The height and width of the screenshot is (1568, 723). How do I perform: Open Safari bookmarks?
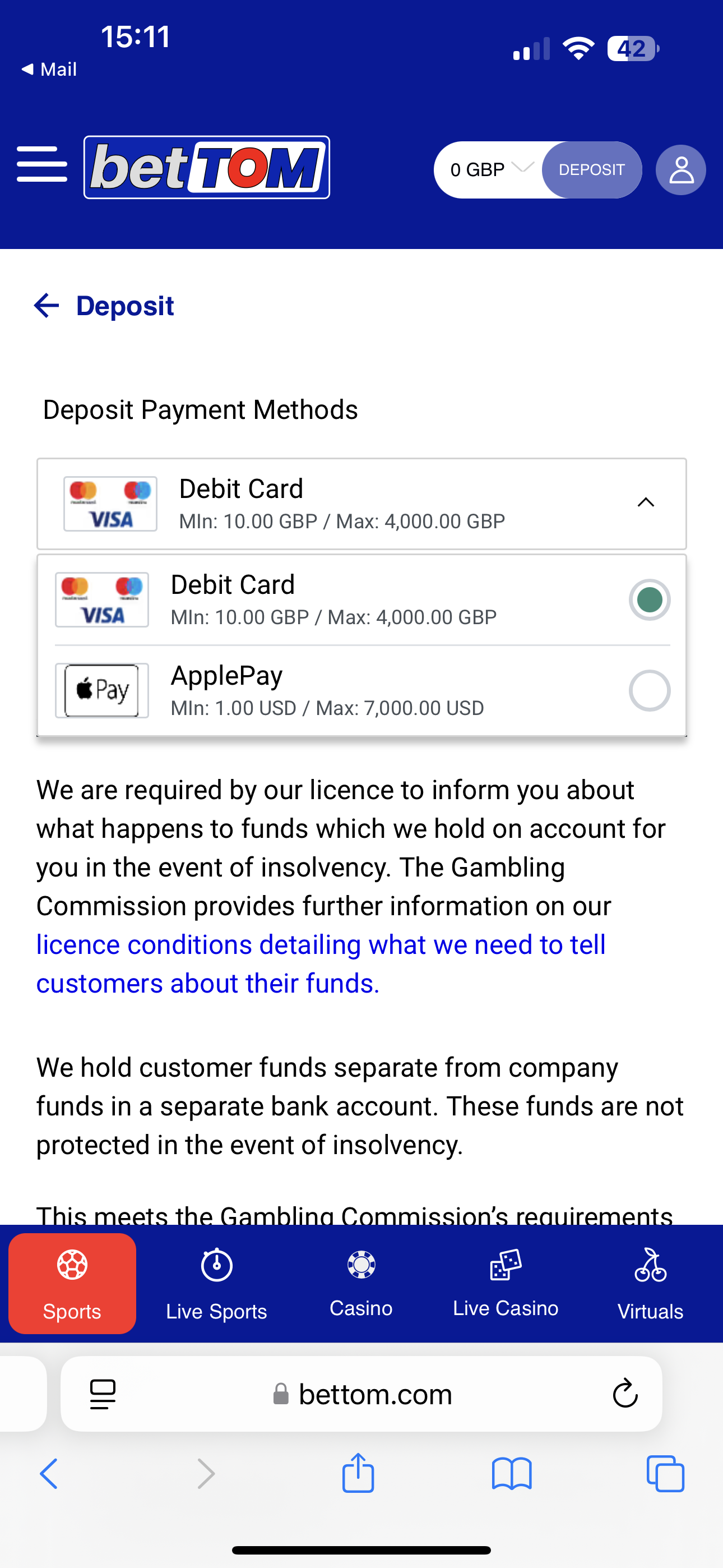tap(511, 1474)
